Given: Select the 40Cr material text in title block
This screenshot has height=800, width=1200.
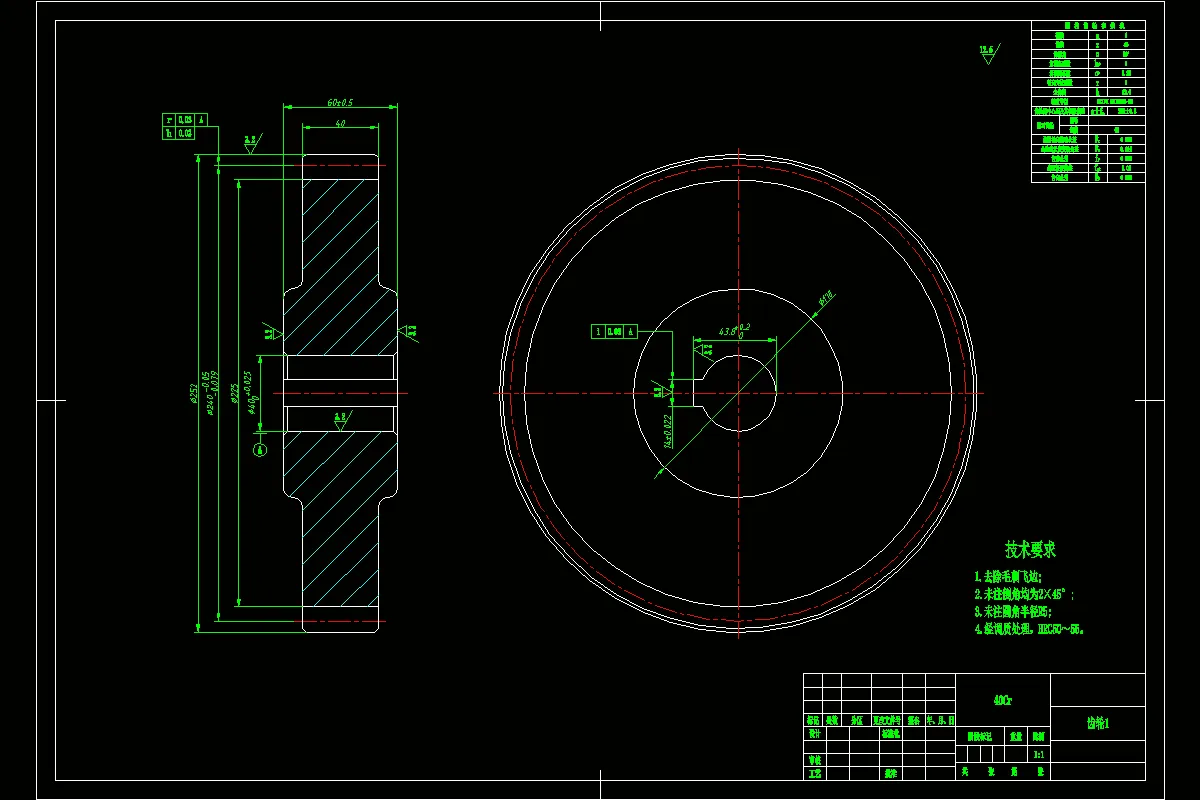Looking at the screenshot, I should coord(1002,701).
